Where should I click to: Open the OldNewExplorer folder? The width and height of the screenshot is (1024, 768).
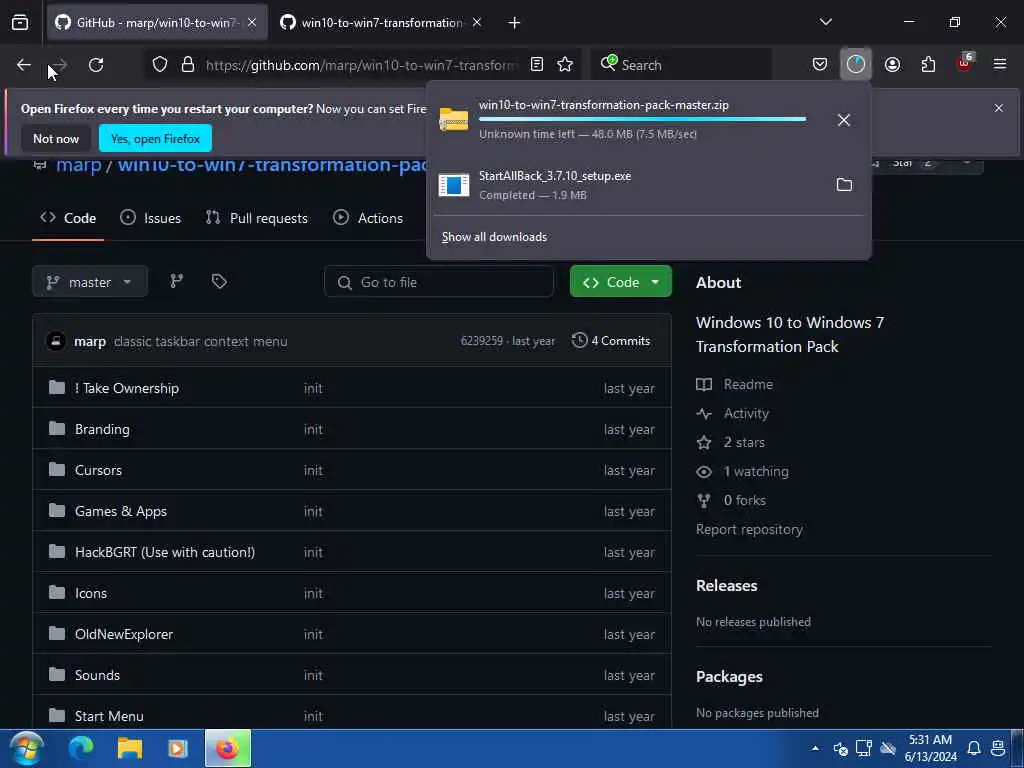pyautogui.click(x=123, y=635)
